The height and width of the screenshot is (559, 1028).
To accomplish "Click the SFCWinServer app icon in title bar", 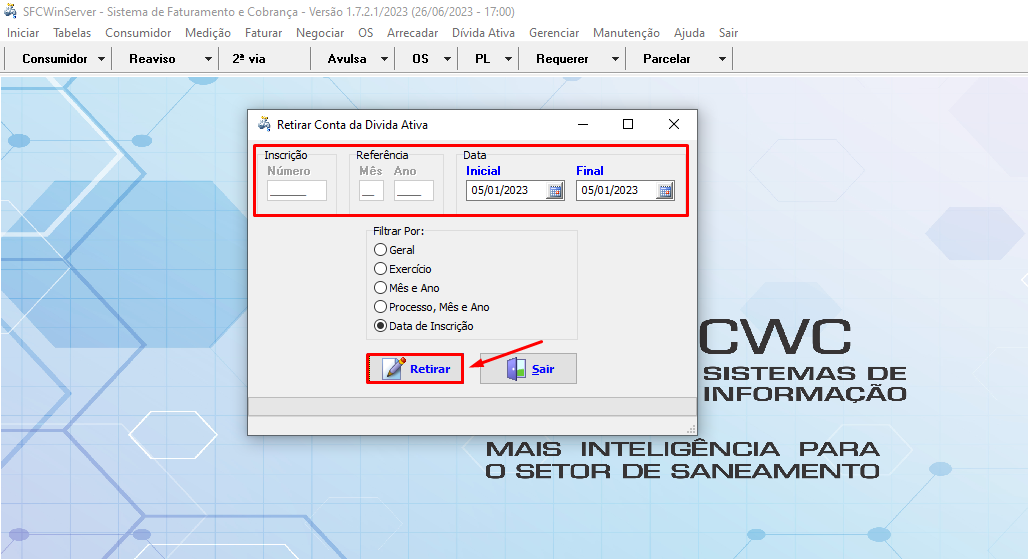I will pos(10,11).
